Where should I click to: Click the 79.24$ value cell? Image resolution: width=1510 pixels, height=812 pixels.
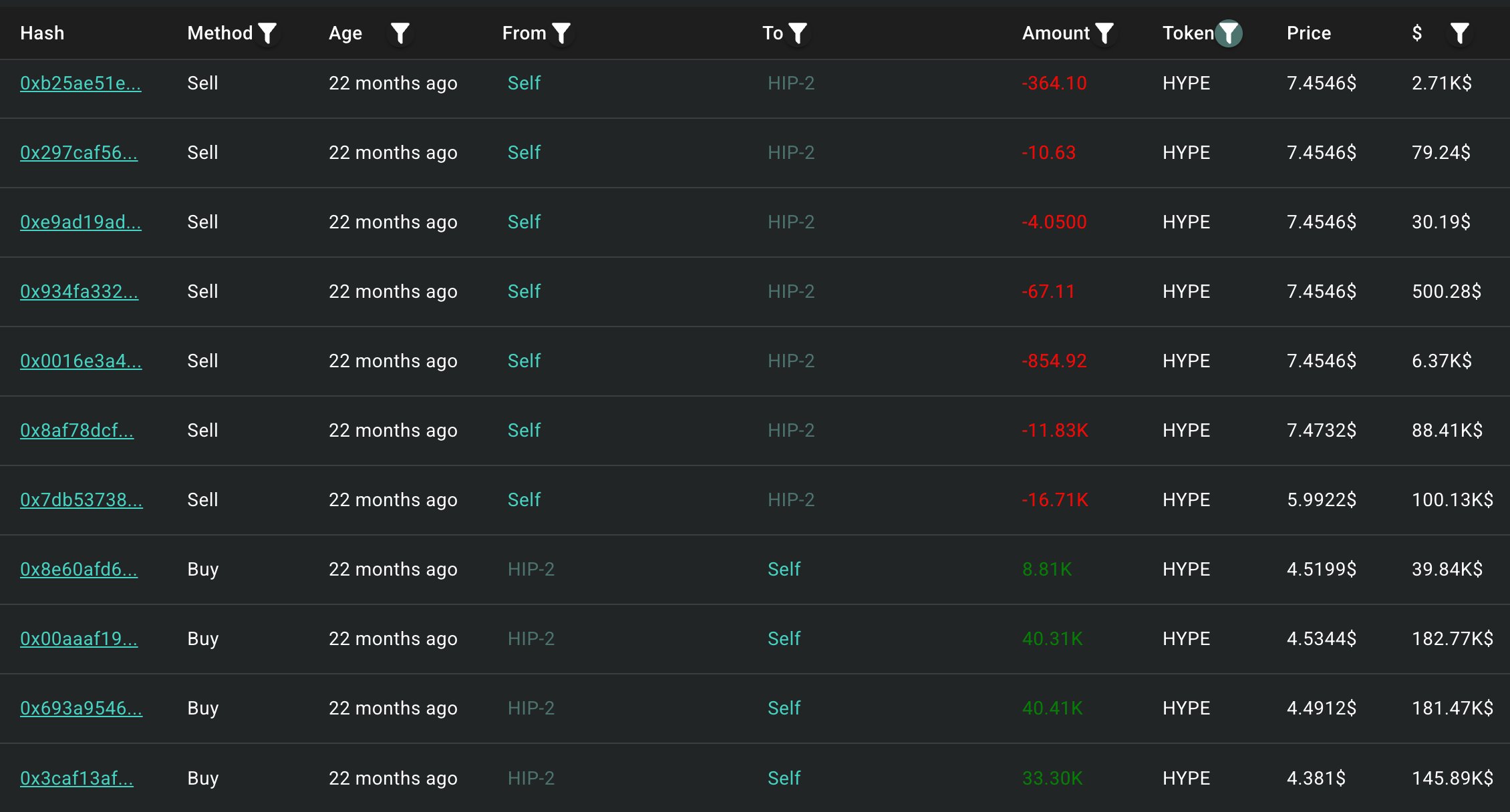pos(1441,152)
